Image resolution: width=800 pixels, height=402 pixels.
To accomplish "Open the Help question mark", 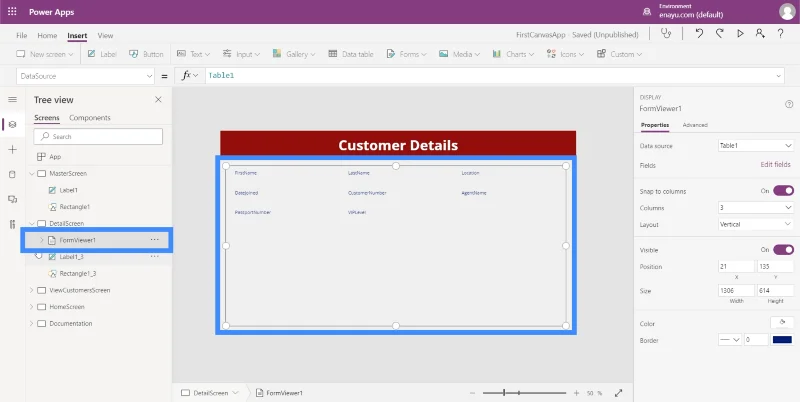I will click(781, 34).
